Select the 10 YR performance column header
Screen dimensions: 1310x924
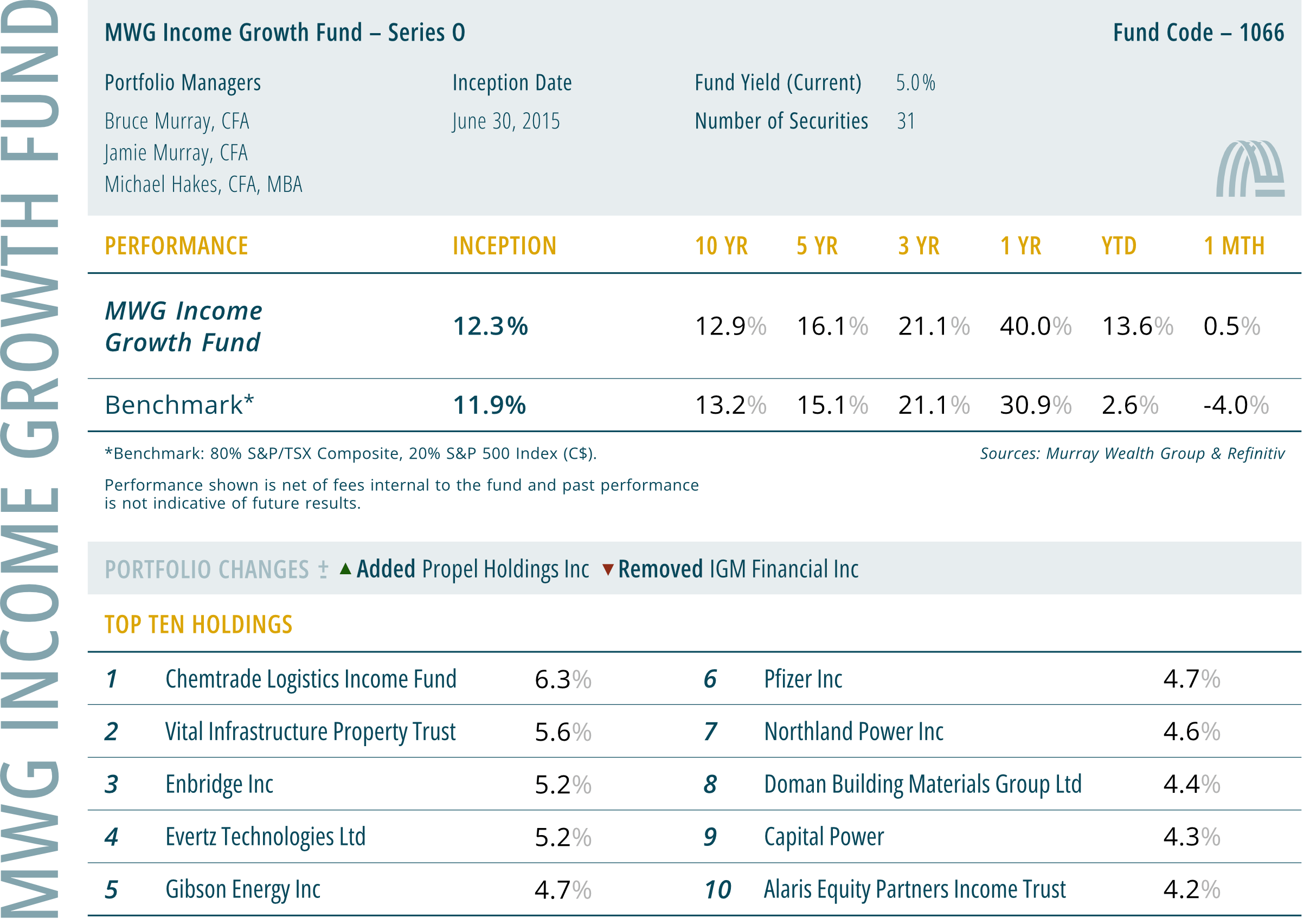(721, 246)
